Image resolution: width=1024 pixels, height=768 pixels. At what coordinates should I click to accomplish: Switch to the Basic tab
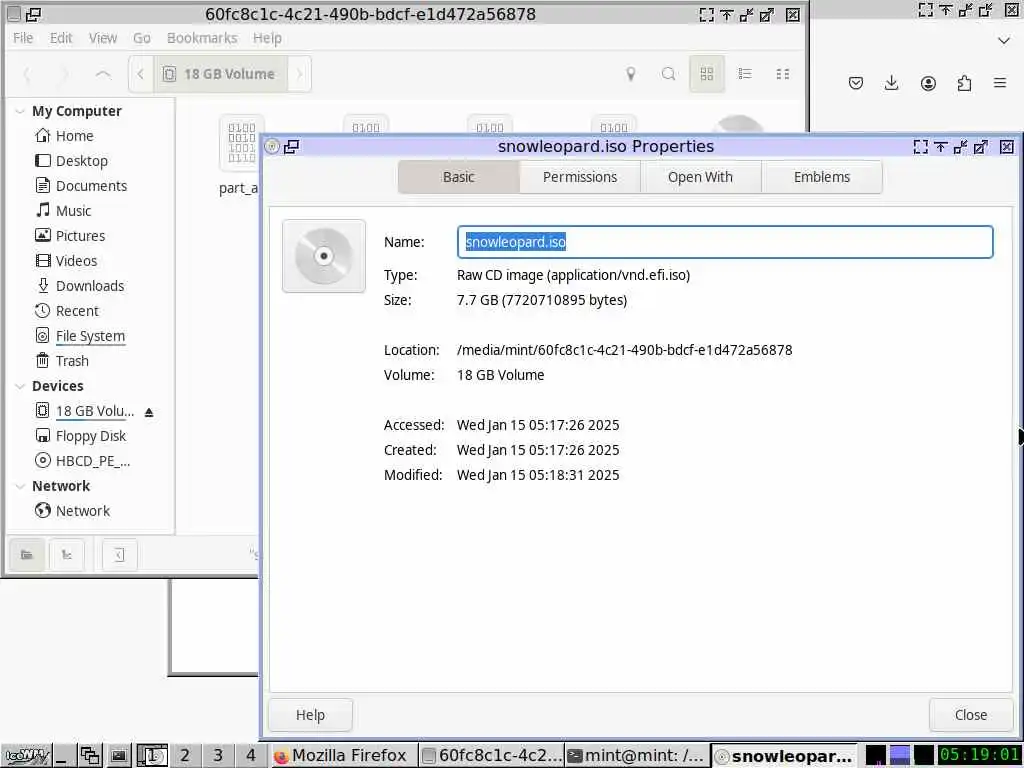tap(458, 177)
